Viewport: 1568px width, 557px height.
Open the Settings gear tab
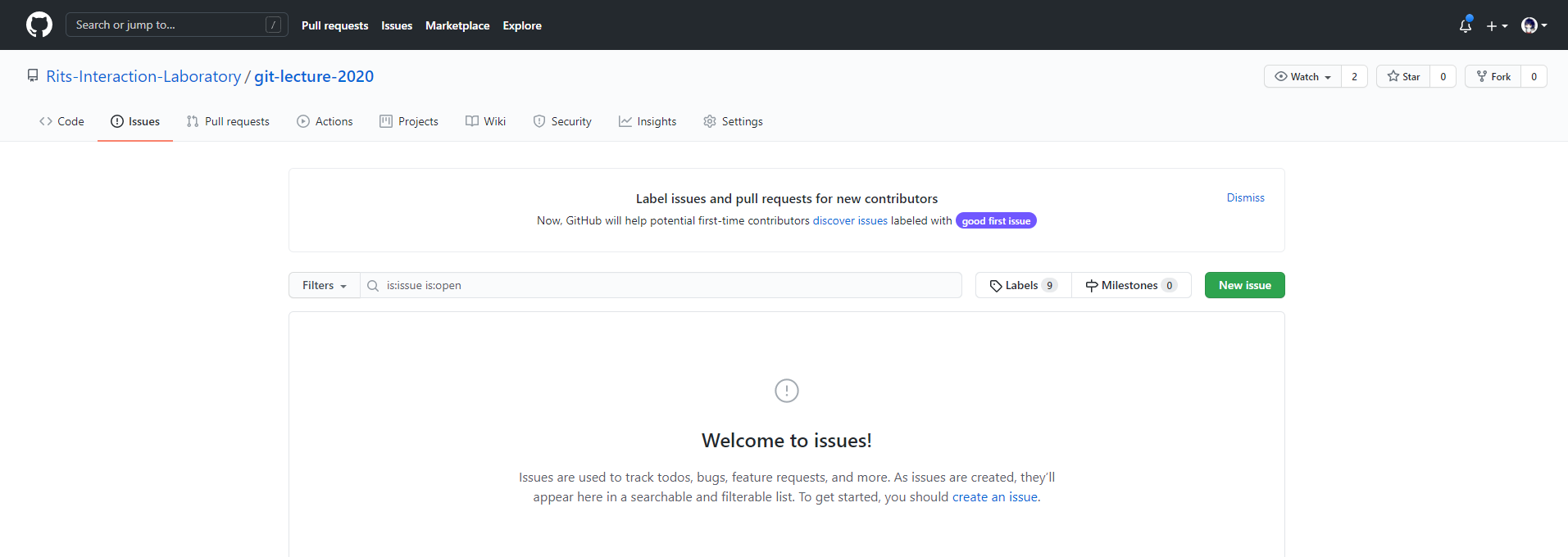[x=733, y=121]
